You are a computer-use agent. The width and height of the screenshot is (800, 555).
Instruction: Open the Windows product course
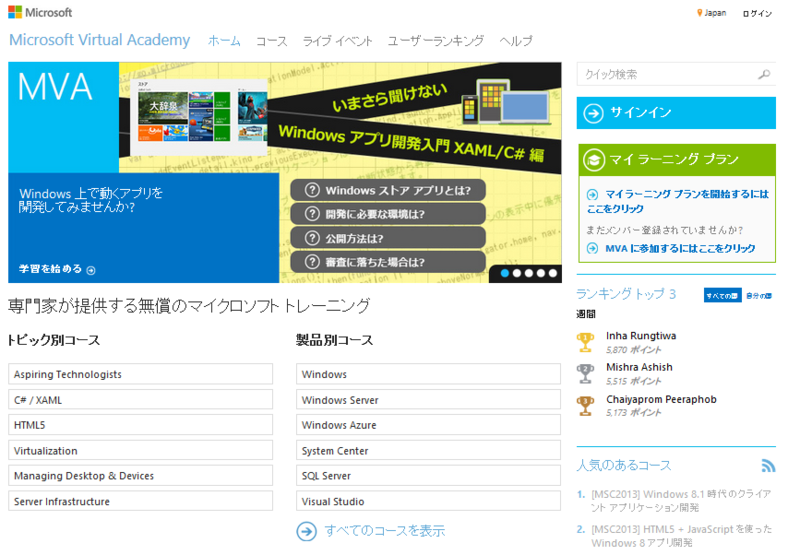click(428, 374)
